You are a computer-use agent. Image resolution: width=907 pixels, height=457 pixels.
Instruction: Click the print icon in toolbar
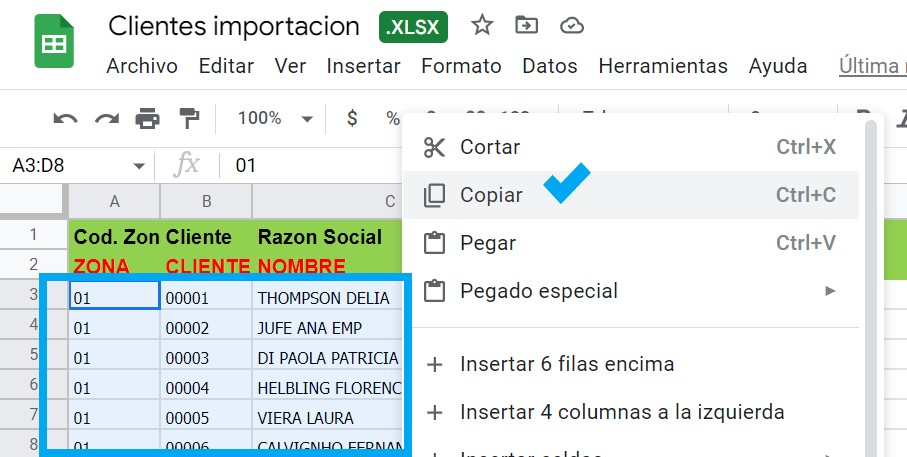[x=148, y=119]
